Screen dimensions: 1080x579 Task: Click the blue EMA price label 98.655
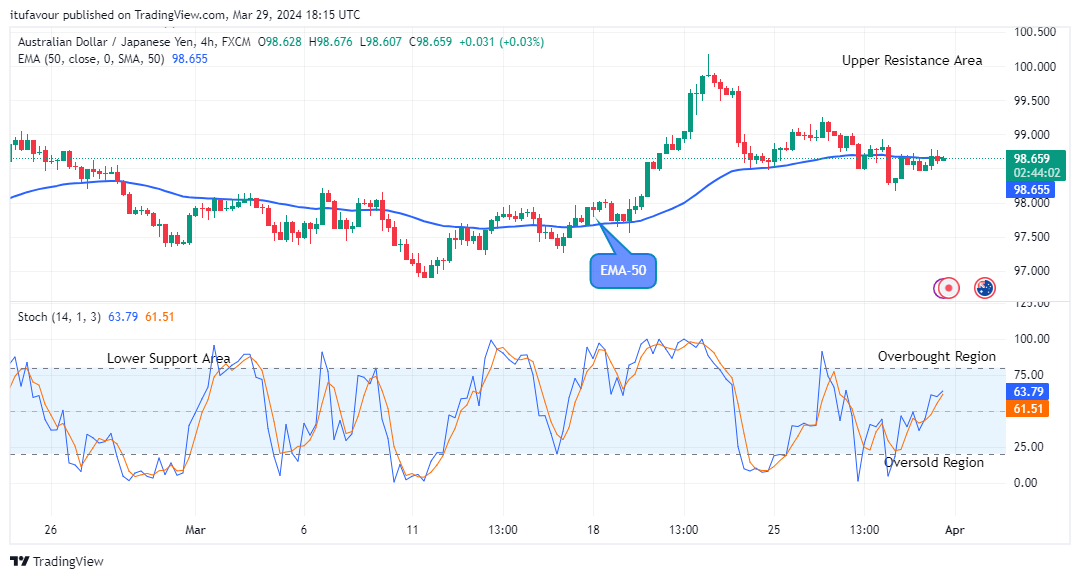point(1031,190)
